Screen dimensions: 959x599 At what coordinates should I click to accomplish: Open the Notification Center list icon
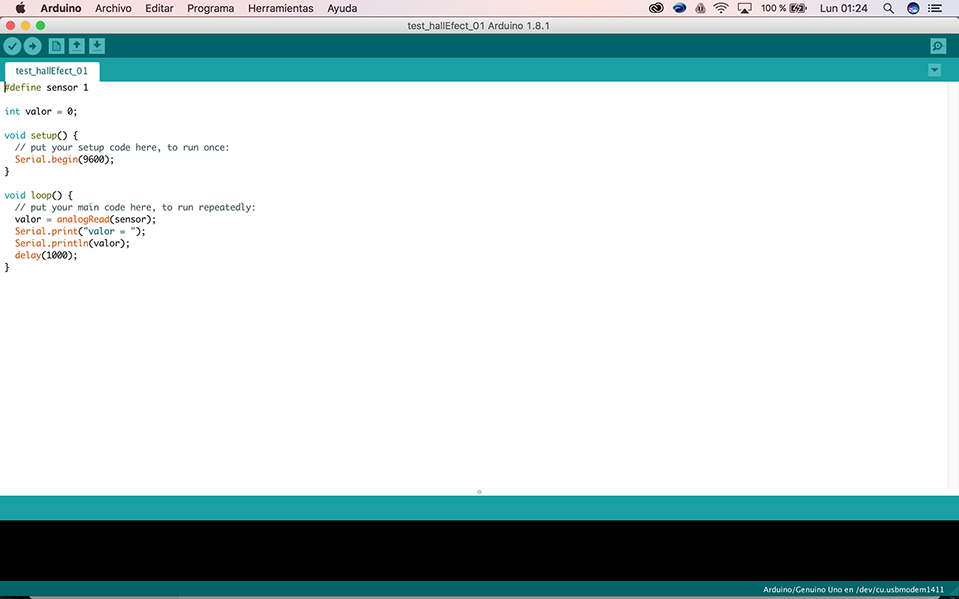click(935, 8)
